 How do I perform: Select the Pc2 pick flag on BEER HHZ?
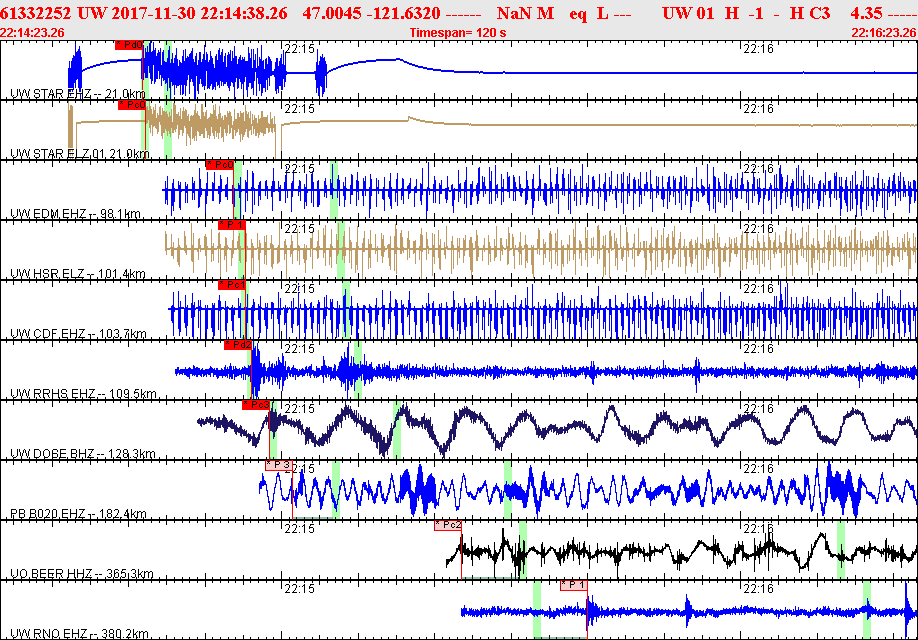(447, 525)
